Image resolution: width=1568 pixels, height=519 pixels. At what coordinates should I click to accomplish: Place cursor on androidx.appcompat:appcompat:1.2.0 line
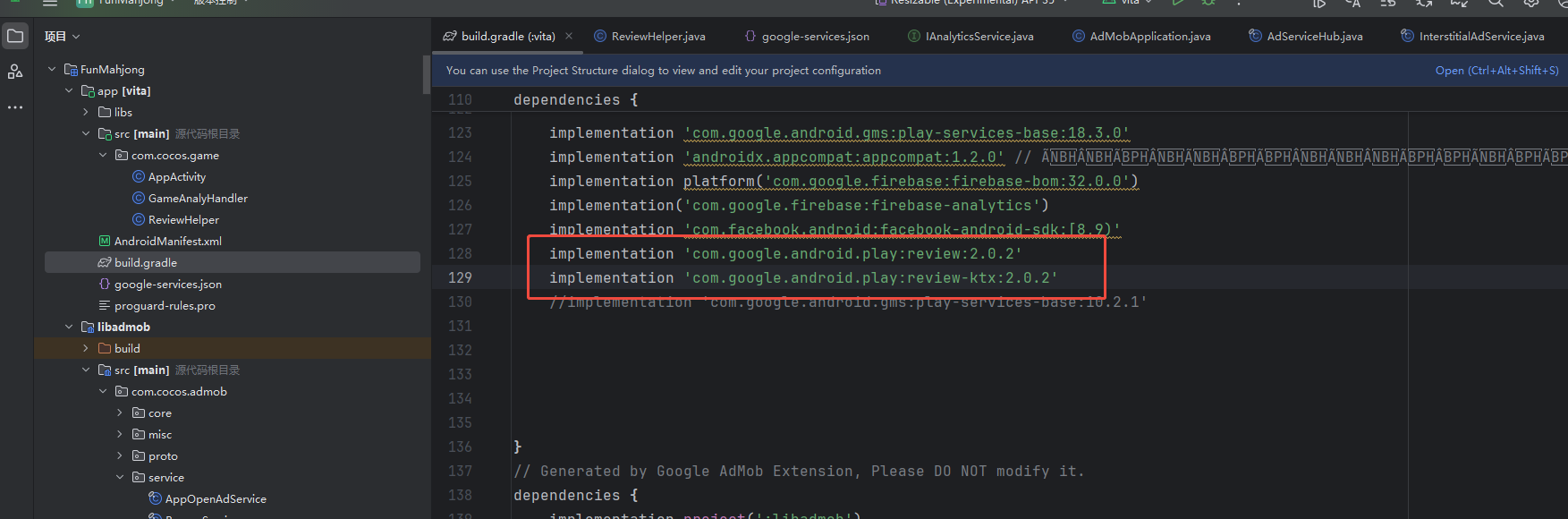pyautogui.click(x=776, y=157)
